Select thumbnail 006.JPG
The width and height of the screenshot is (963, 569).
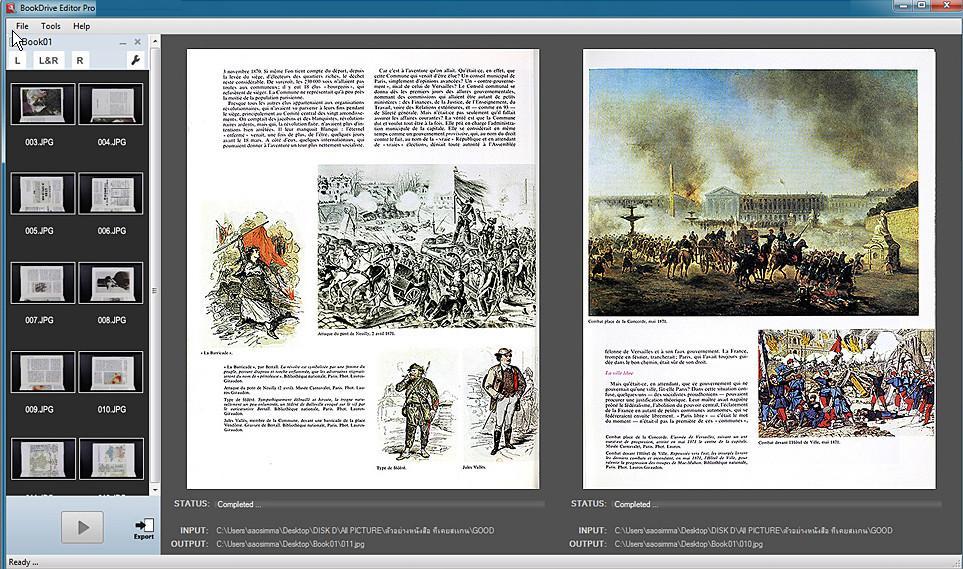click(111, 194)
